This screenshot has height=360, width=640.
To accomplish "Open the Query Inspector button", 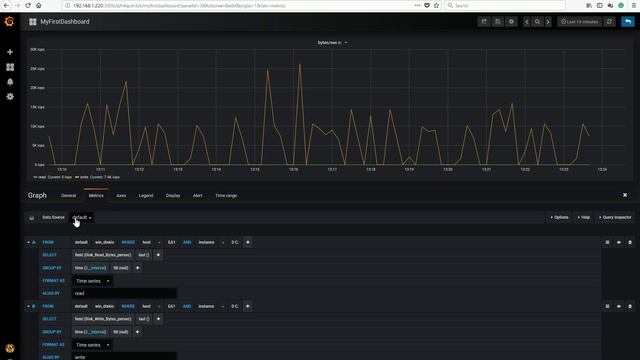I will (615, 218).
